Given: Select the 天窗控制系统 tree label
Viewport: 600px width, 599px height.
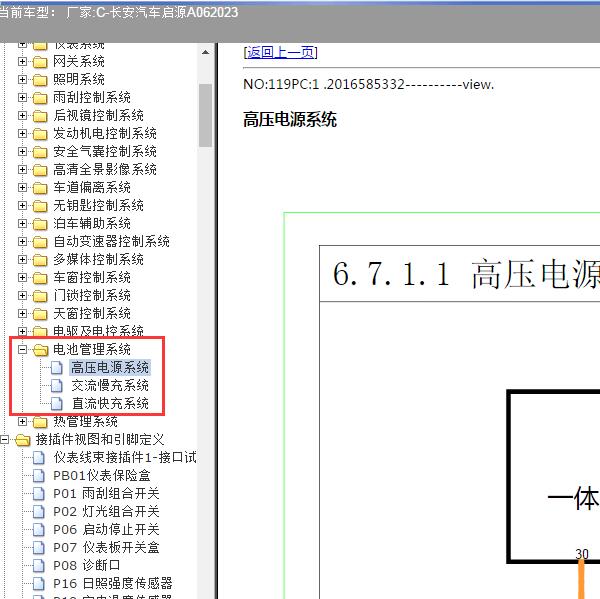Looking at the screenshot, I should click(92, 313).
